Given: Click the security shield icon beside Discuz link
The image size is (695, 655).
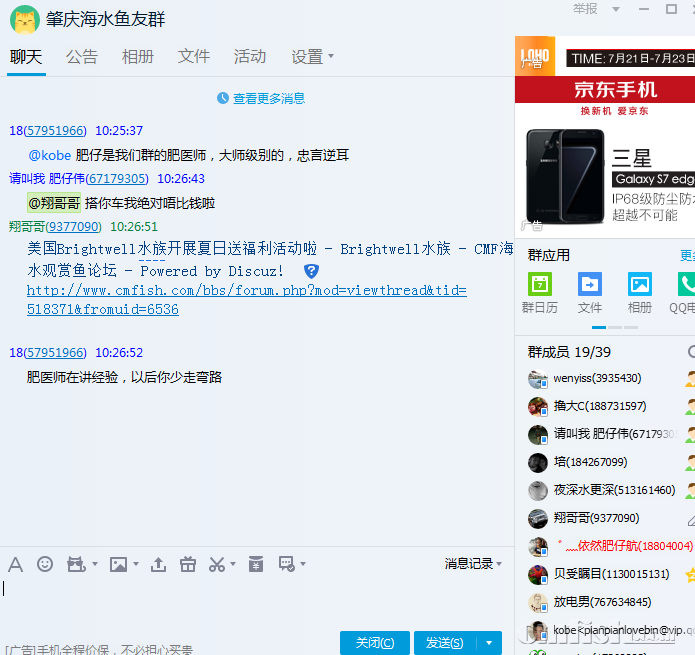Looking at the screenshot, I should (311, 271).
